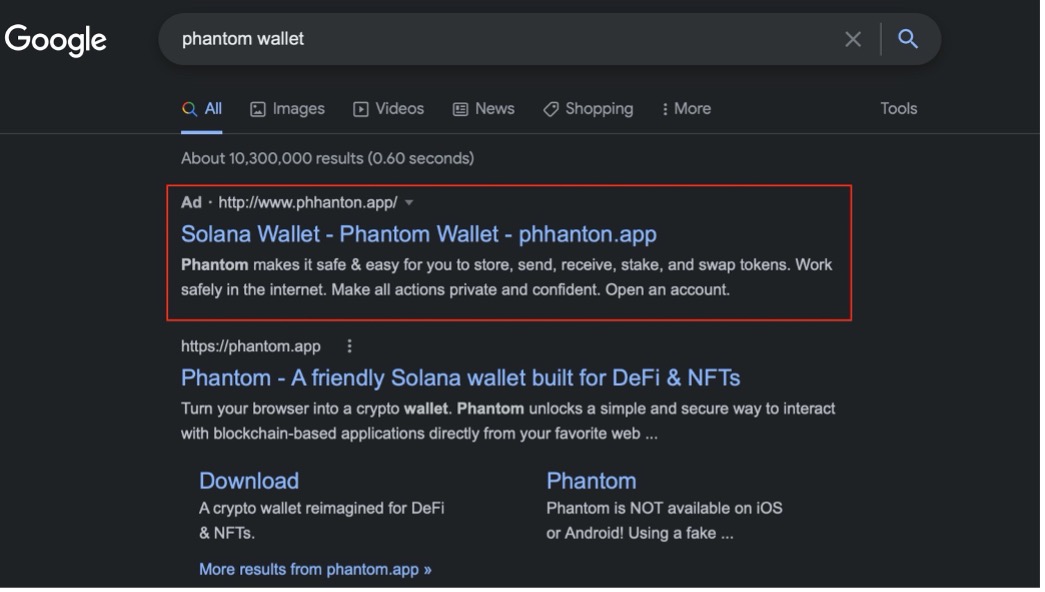Expand the More search options menu
Image resolution: width=1045 pixels, height=592 pixels.
click(x=686, y=109)
